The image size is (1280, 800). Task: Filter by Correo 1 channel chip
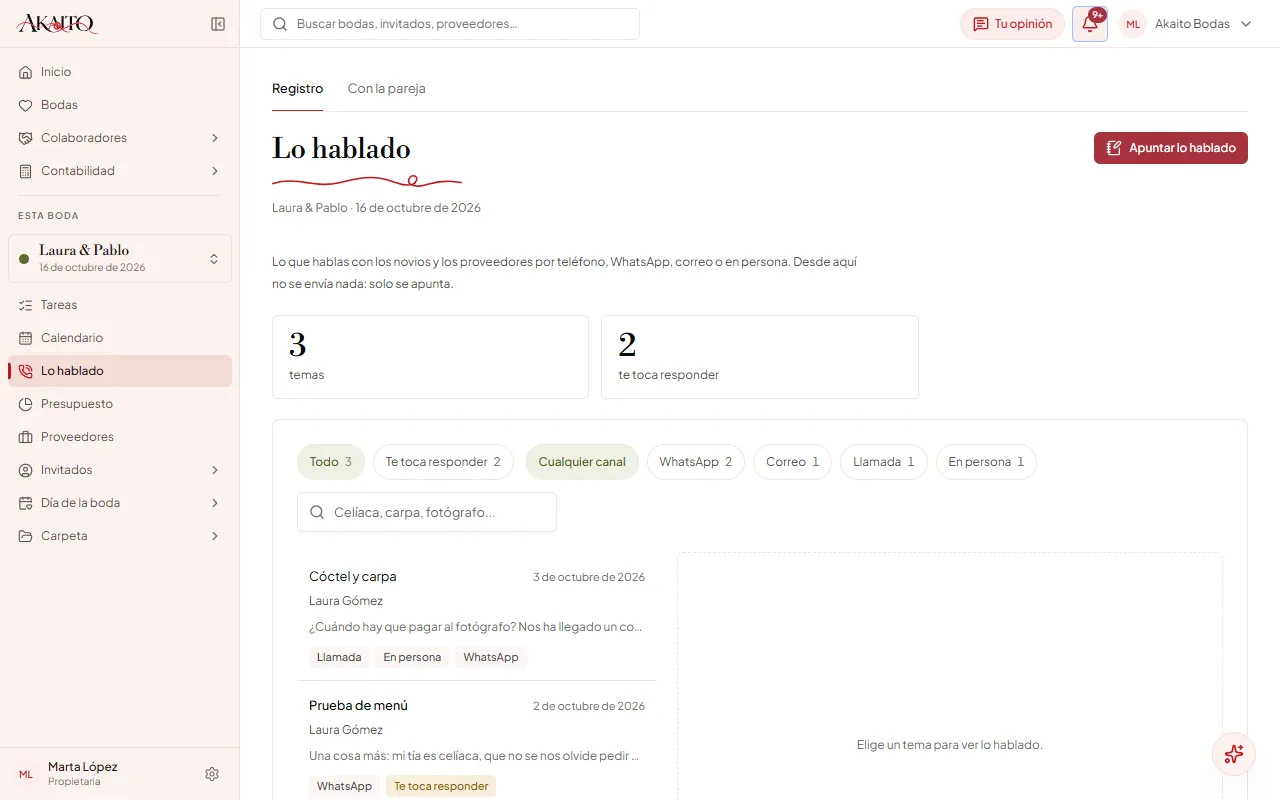click(x=792, y=462)
